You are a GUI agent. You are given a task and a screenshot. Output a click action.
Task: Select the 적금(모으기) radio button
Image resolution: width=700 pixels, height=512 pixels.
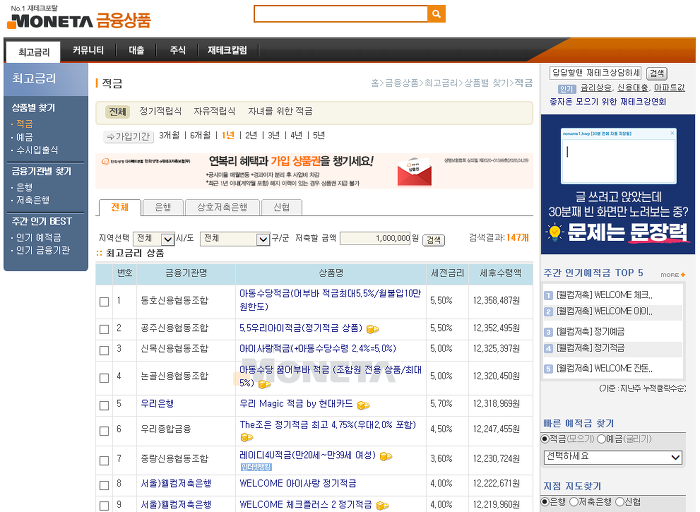pos(545,439)
